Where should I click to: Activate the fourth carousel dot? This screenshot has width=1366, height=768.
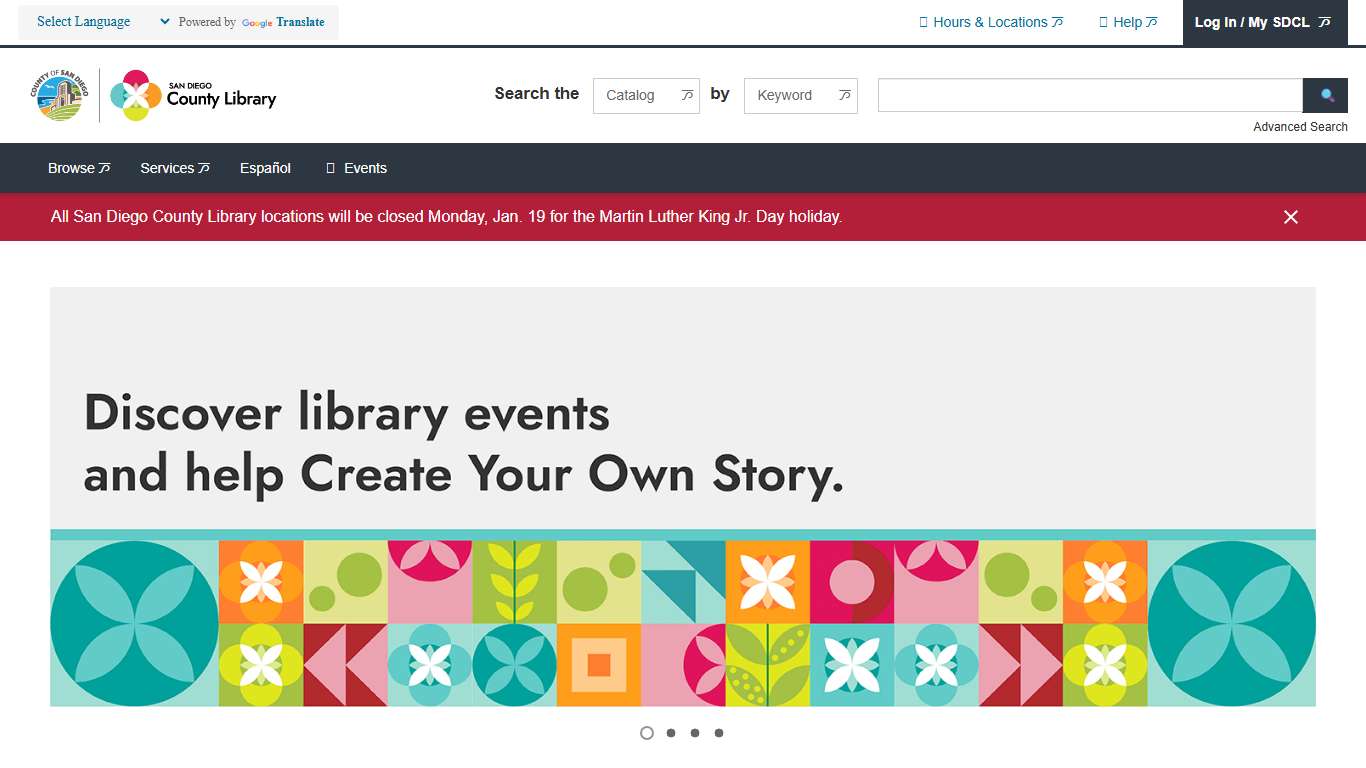(x=719, y=733)
